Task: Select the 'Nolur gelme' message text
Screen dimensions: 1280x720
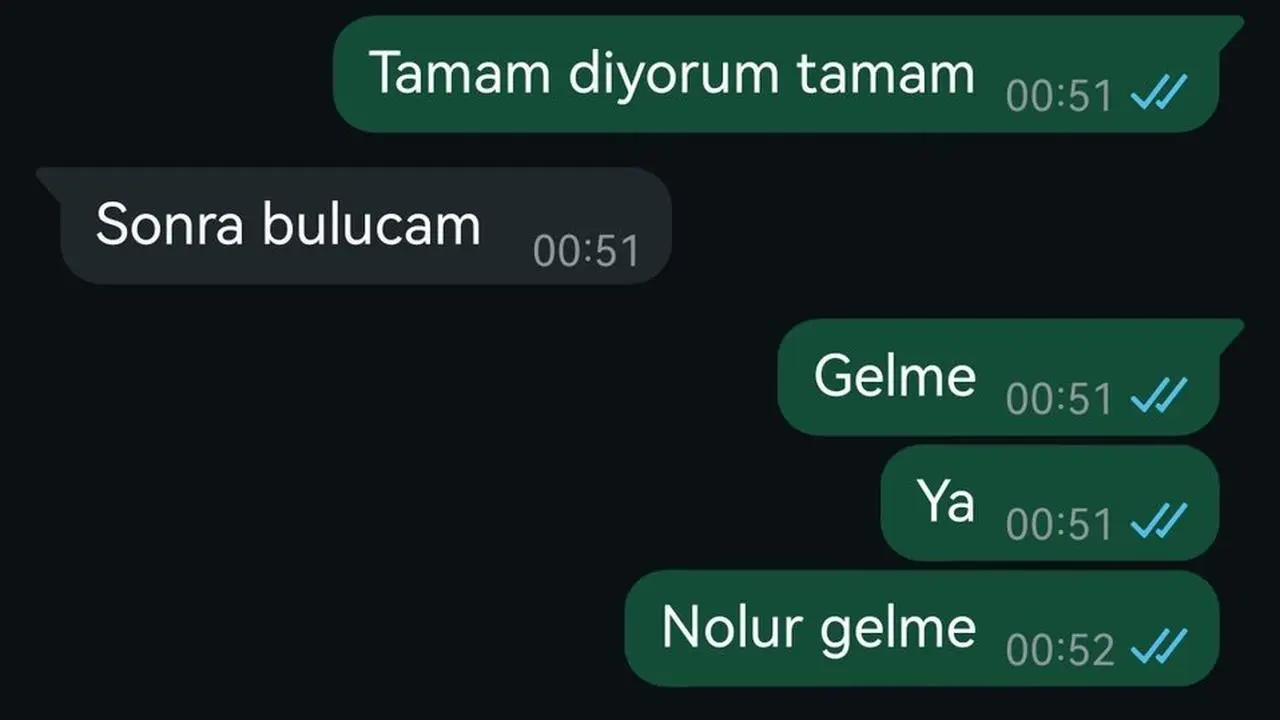Action: 818,628
